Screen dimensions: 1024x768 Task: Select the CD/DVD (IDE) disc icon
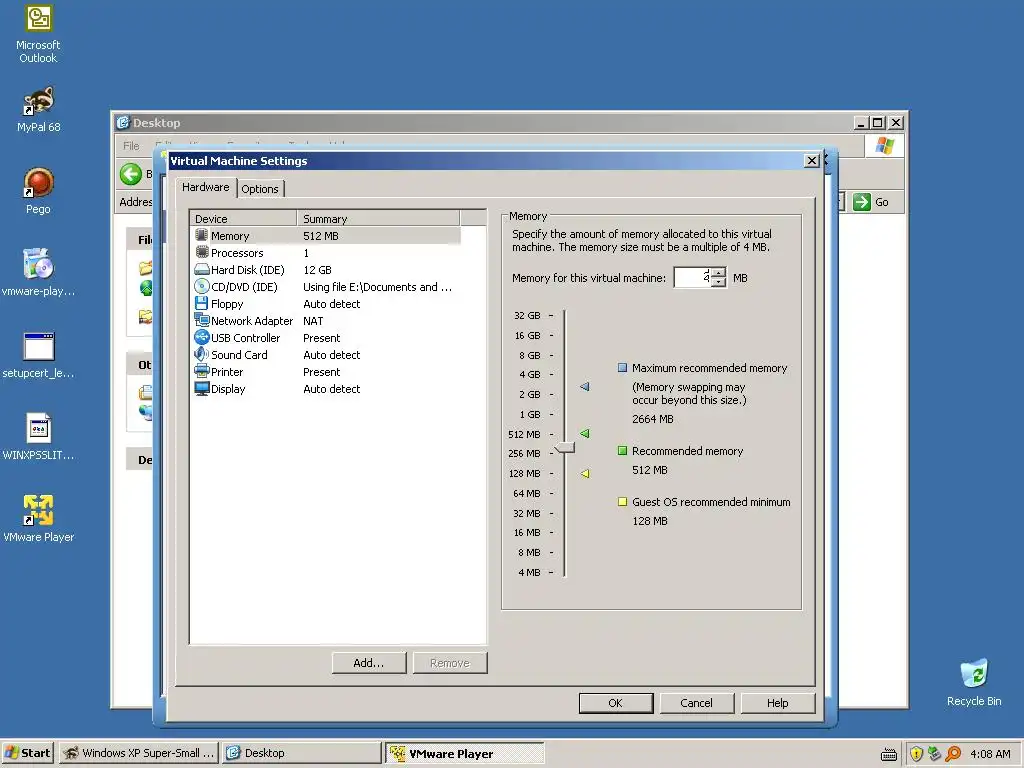point(202,287)
